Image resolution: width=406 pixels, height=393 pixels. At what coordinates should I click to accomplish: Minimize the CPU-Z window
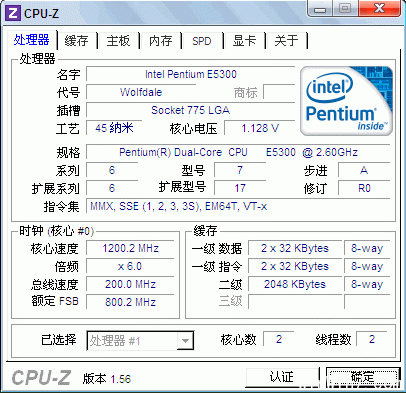(x=320, y=9)
